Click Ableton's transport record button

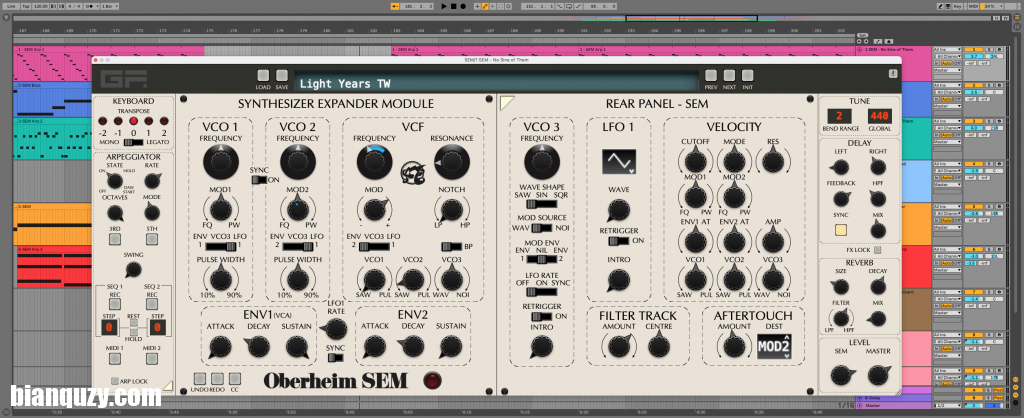[463, 6]
